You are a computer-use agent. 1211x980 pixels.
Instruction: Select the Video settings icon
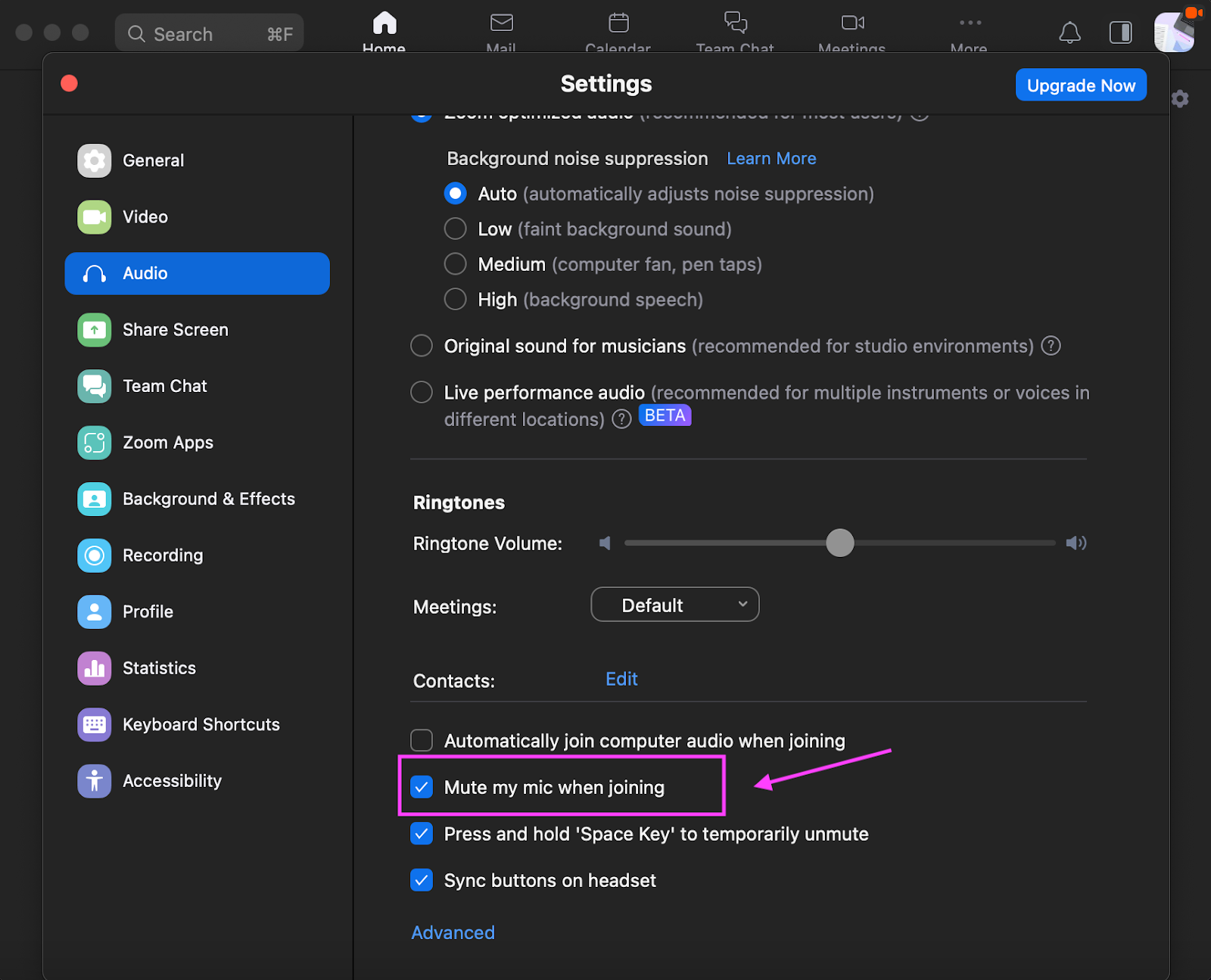click(x=94, y=216)
